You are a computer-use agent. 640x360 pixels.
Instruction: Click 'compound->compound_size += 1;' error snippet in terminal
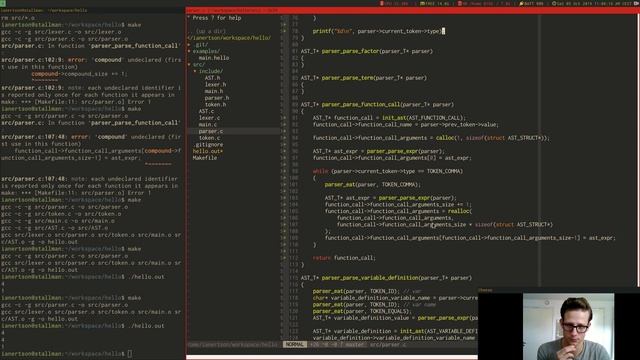click(80, 74)
